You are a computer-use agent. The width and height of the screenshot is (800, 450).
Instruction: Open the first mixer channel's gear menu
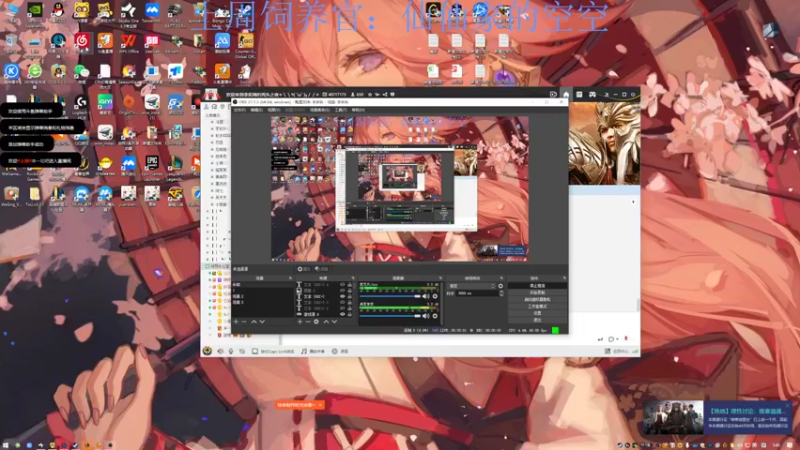coord(435,296)
